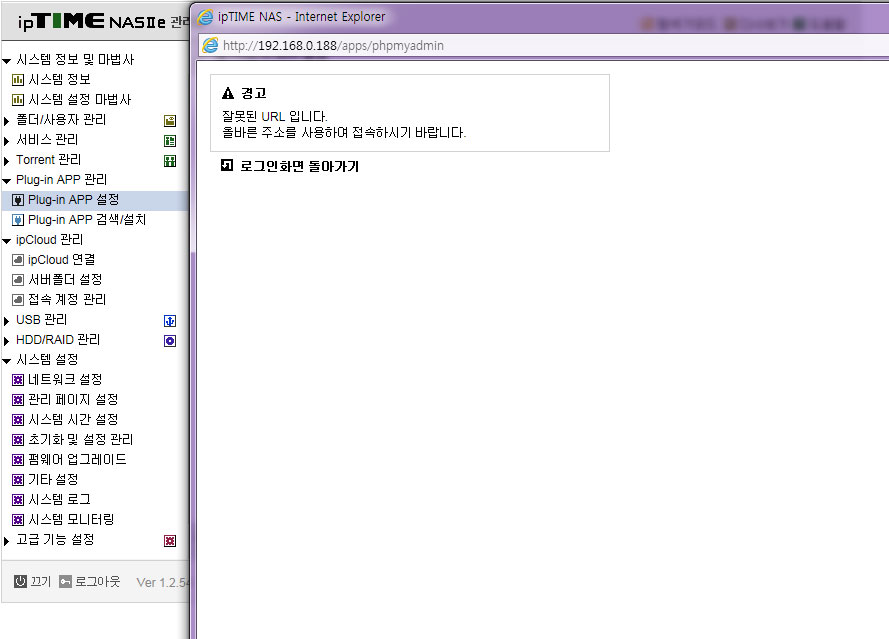This screenshot has height=639, width=889.
Task: Click the USB 관리 label
Action: [x=41, y=320]
